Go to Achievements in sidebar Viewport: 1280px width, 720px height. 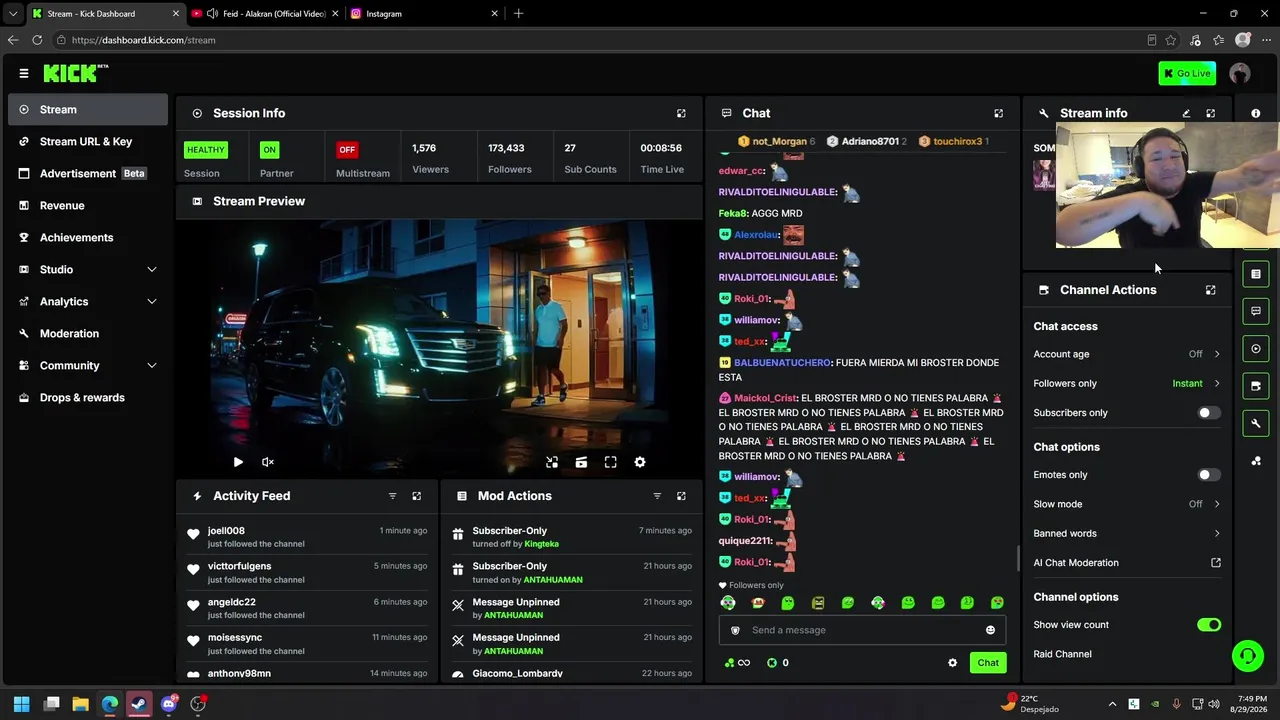tap(88, 237)
